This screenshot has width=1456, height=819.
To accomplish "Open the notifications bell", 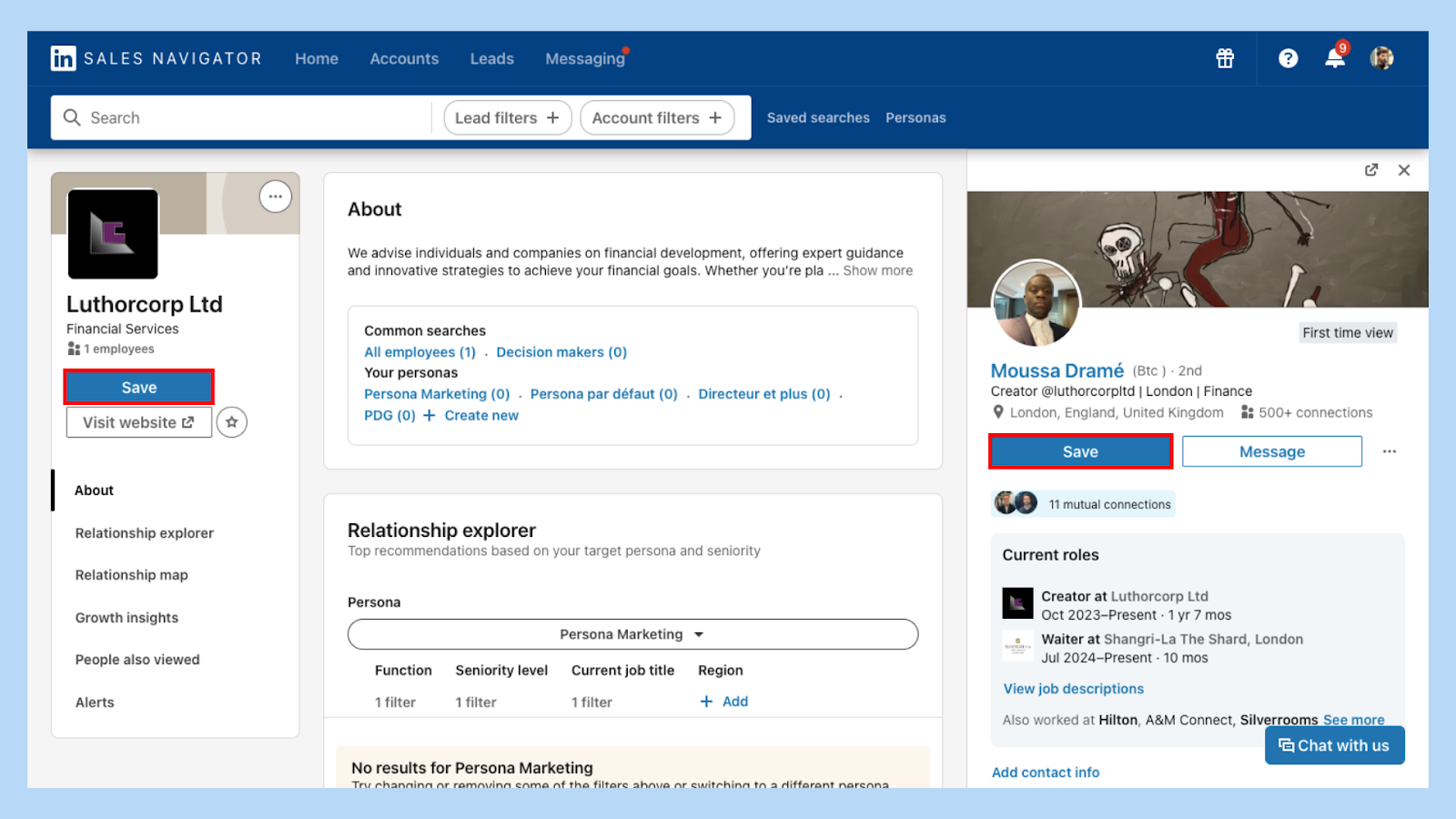I will pos(1335,57).
